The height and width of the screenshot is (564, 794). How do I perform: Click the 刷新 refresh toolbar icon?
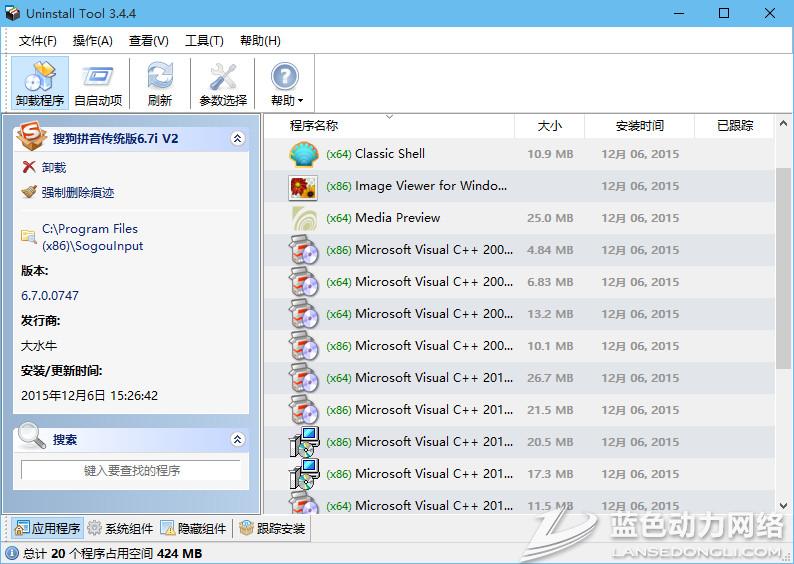tap(160, 77)
